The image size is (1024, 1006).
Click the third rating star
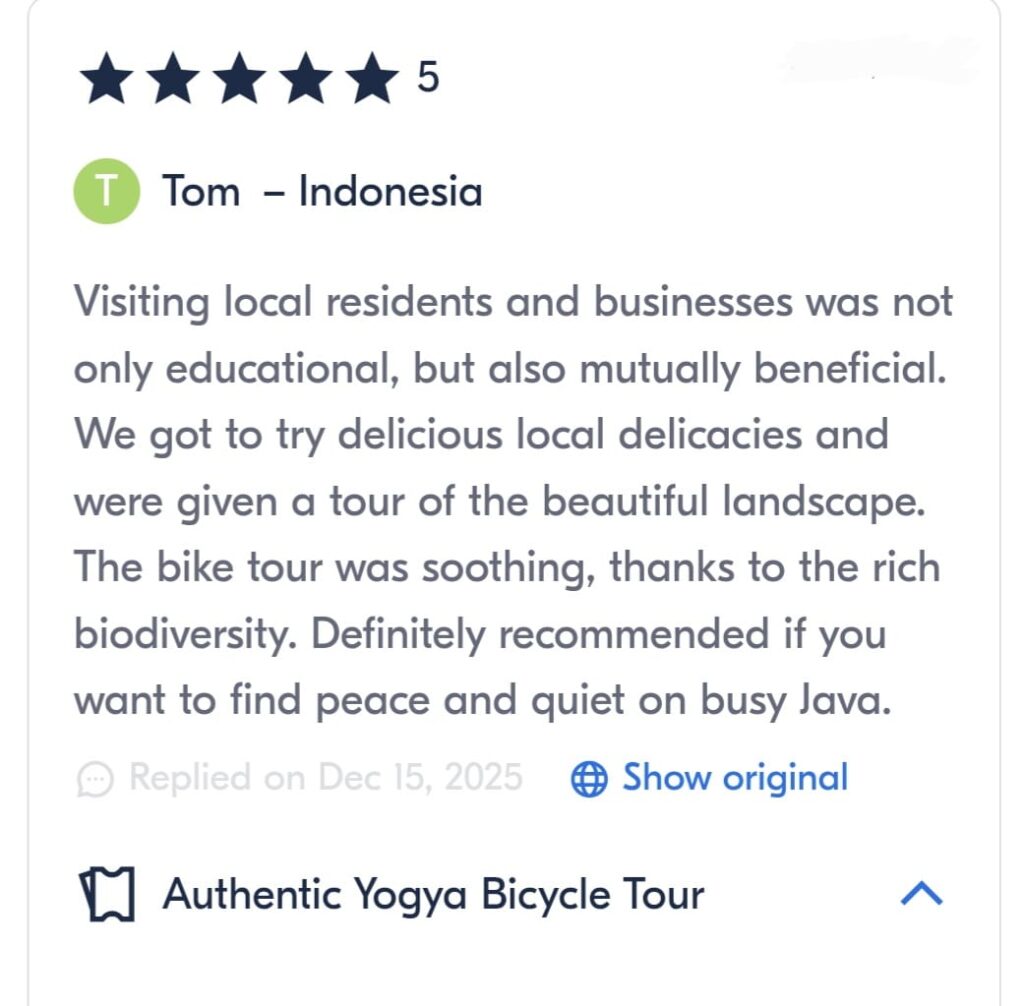241,80
